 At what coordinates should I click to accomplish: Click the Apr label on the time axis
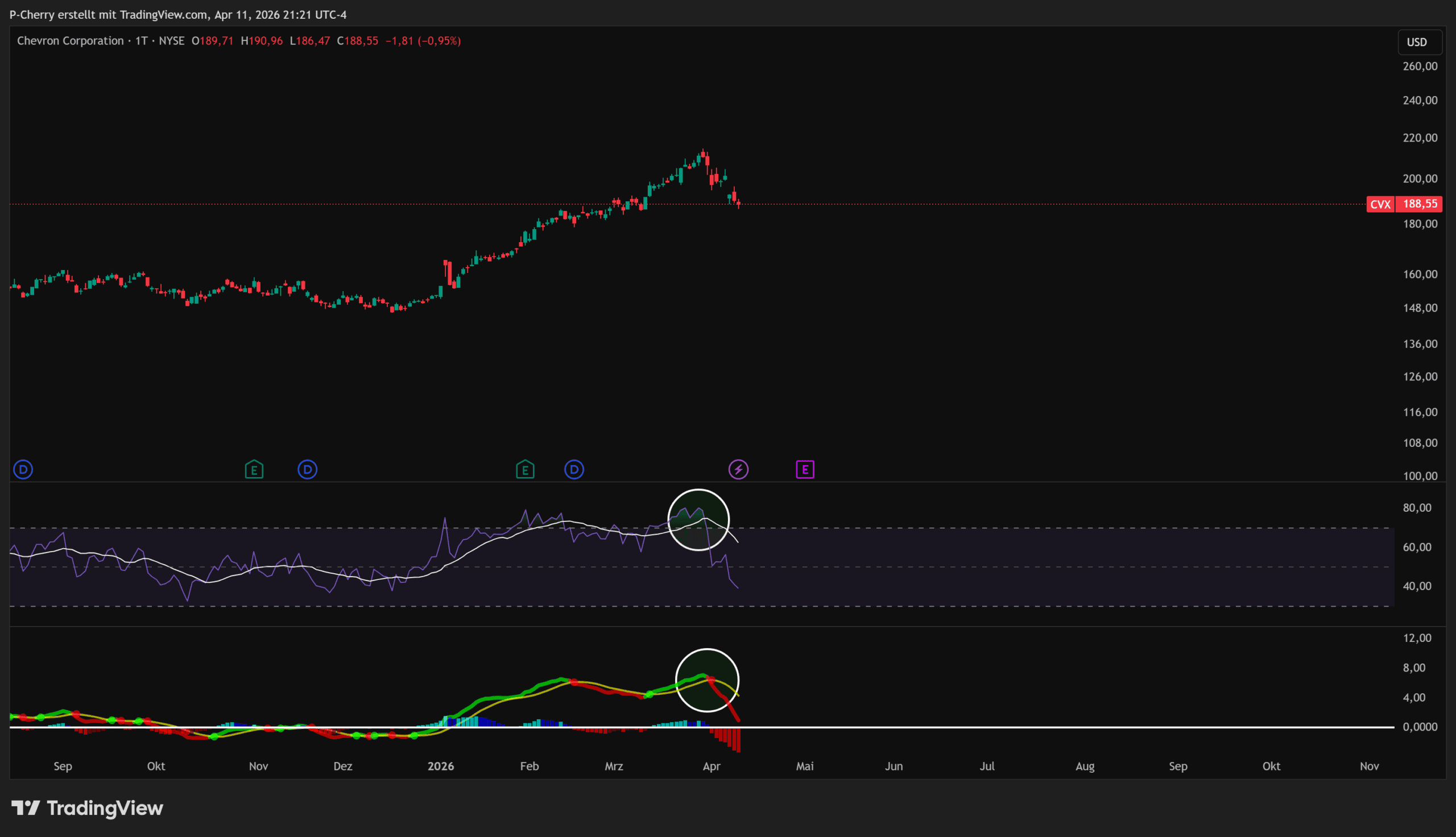click(x=712, y=766)
